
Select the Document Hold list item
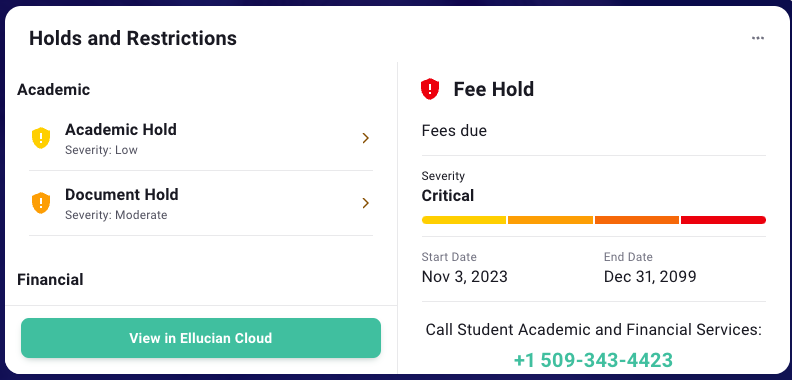(x=201, y=204)
